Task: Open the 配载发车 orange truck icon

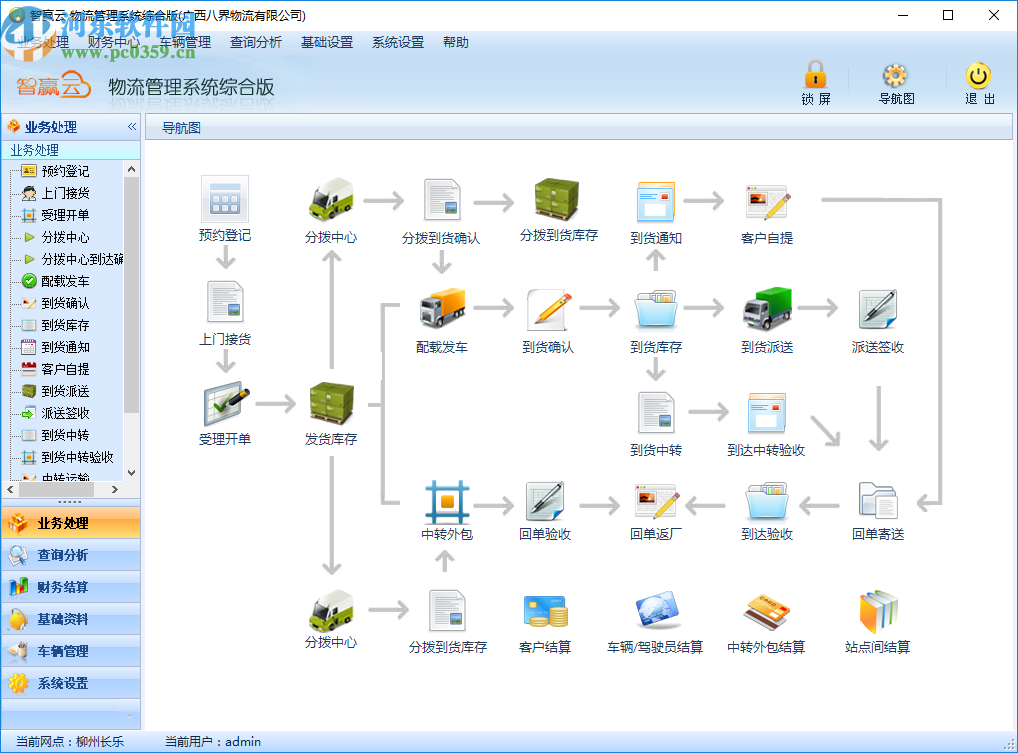Action: (x=442, y=308)
